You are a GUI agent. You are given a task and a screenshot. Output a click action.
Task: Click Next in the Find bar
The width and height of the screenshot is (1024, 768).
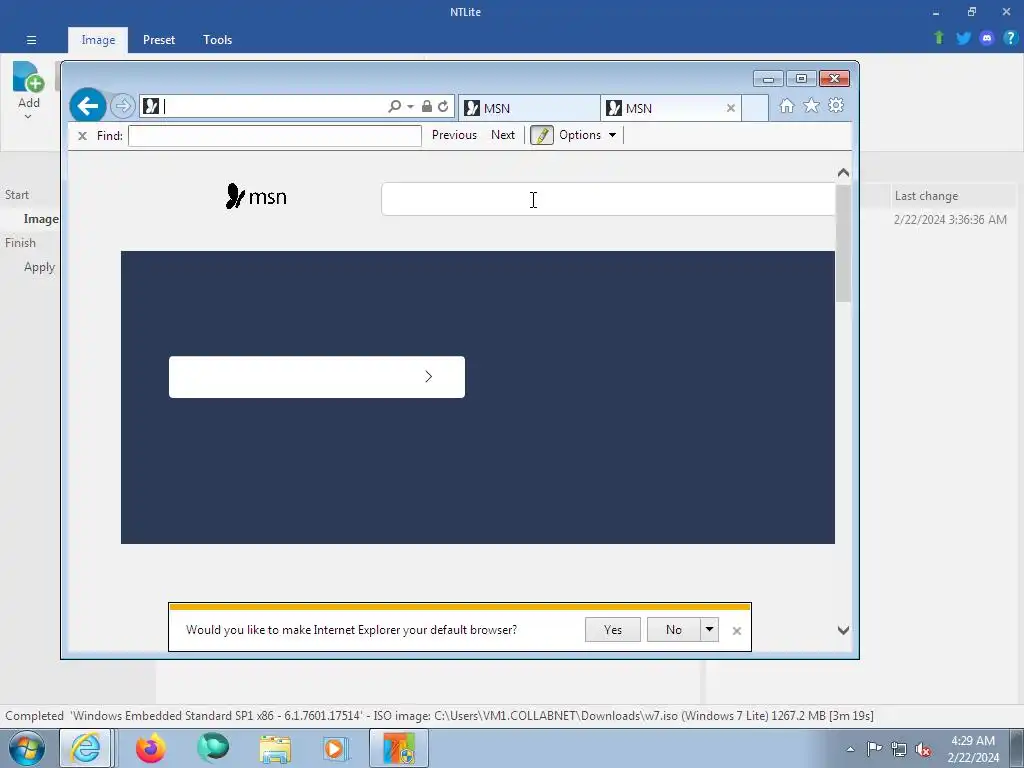[503, 135]
